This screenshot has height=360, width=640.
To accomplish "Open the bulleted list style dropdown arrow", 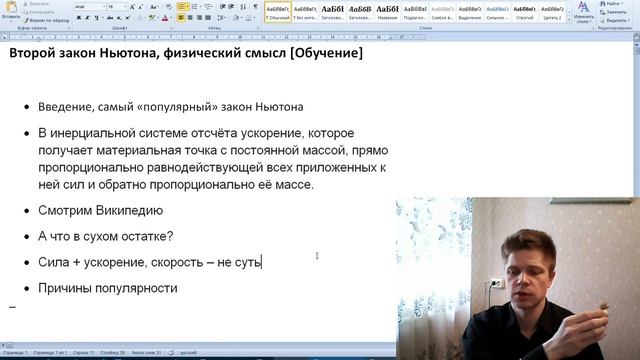I will 187,7.
